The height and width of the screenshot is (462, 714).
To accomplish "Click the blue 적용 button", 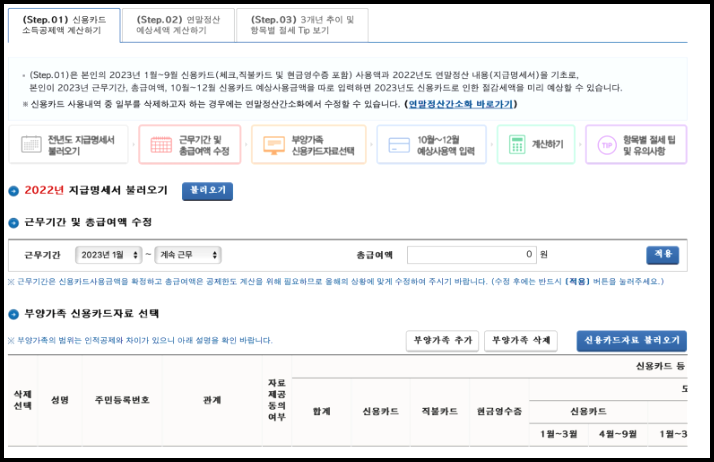I will pos(663,254).
